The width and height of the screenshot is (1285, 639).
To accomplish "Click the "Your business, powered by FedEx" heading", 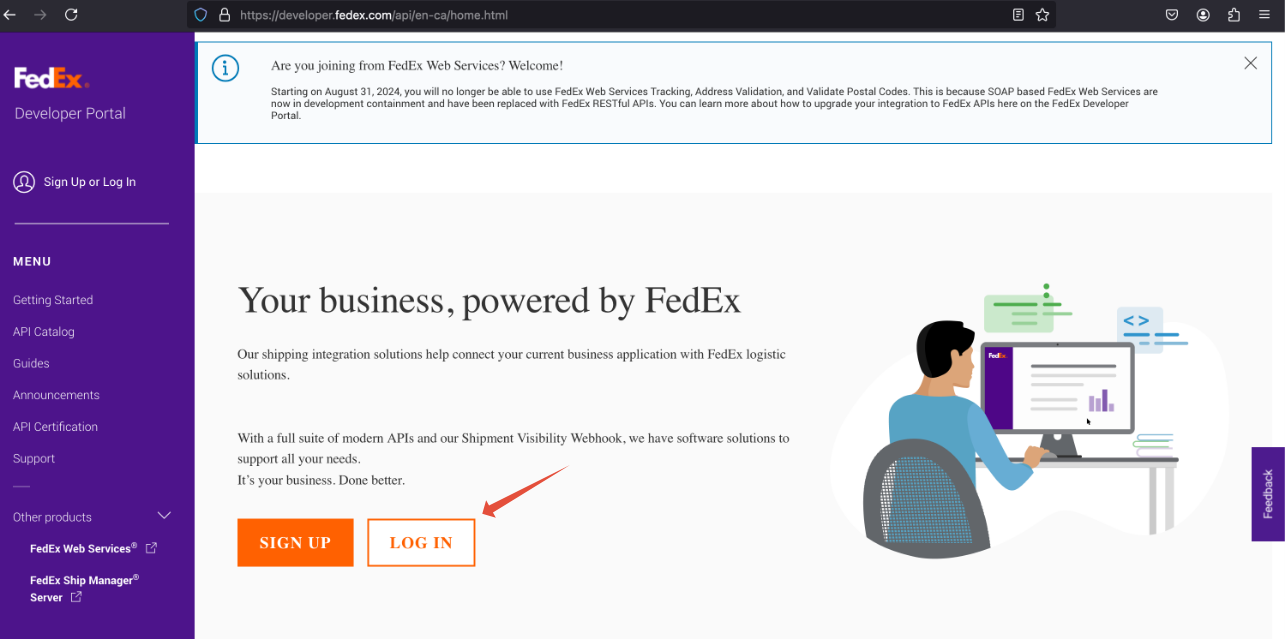I will [489, 300].
